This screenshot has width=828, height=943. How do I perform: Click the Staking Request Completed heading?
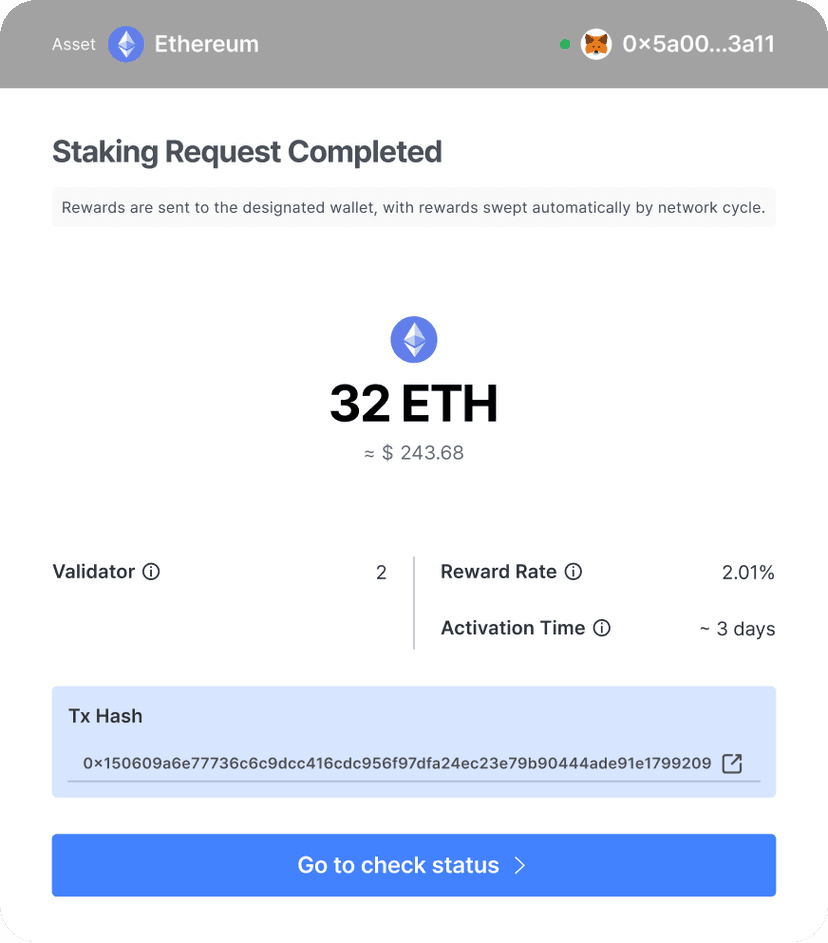tap(247, 152)
